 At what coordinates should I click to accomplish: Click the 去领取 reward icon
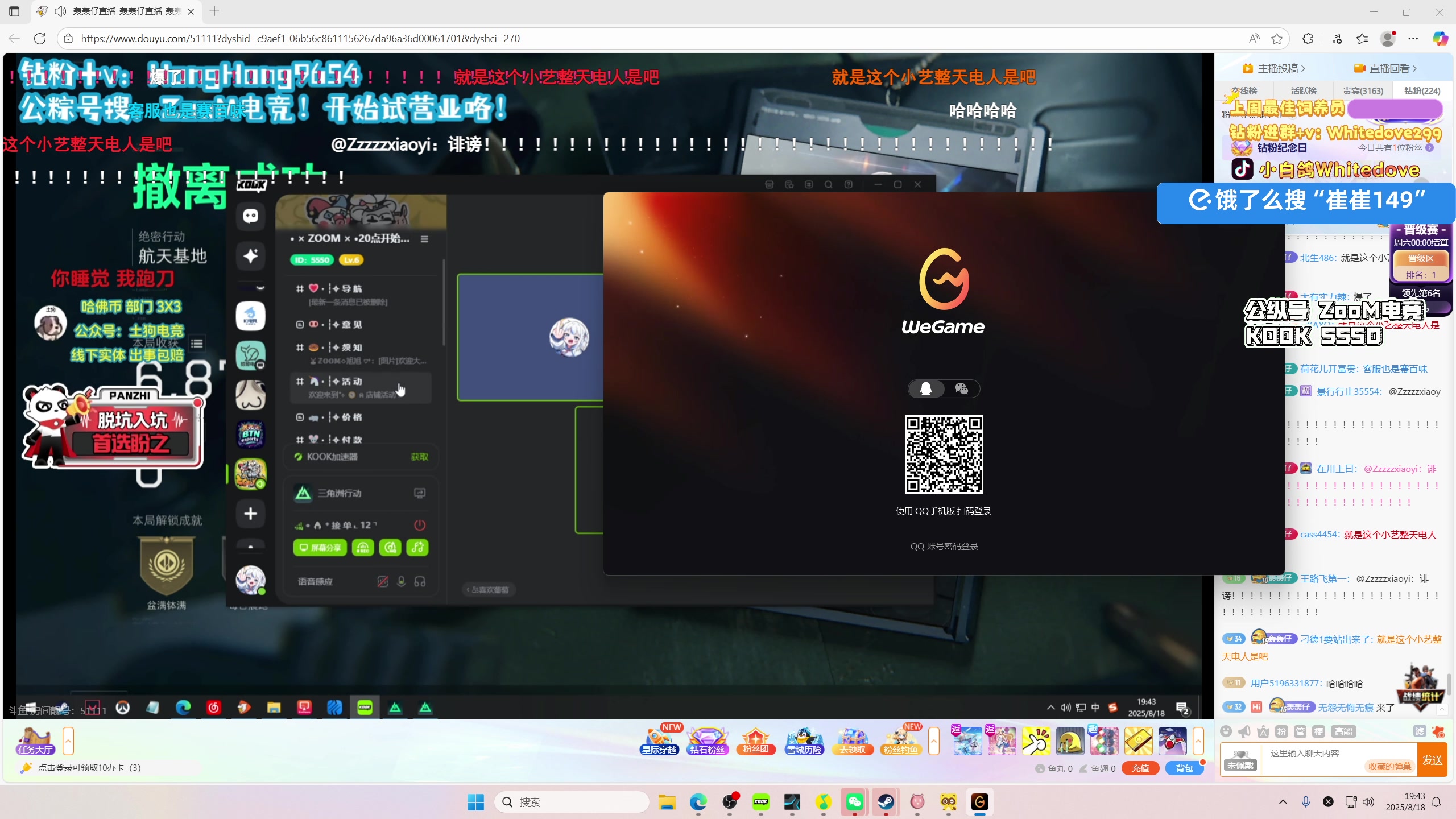tap(852, 741)
